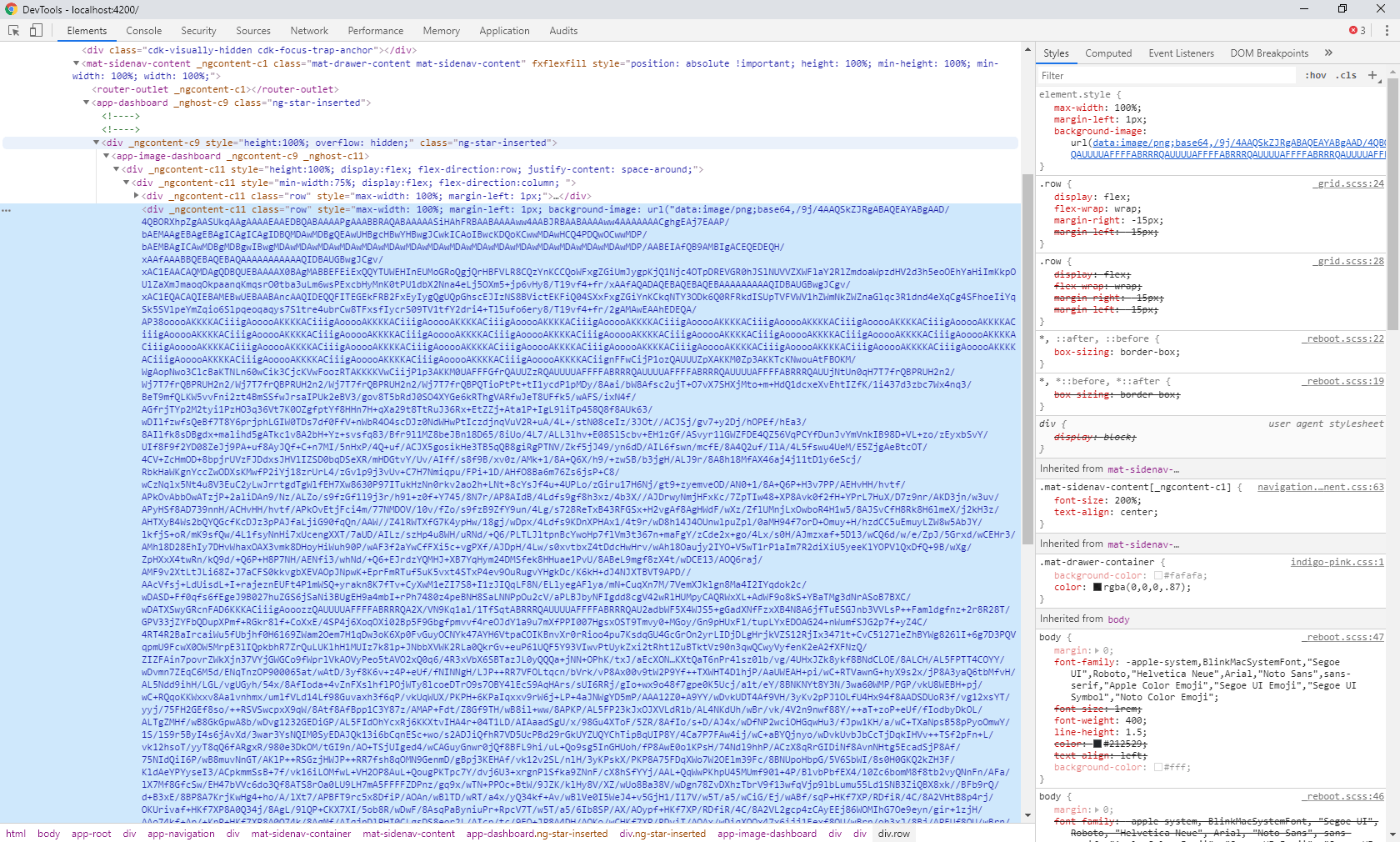Click the red badge showing 3 errors
The image size is (1400, 842).
1356,30
